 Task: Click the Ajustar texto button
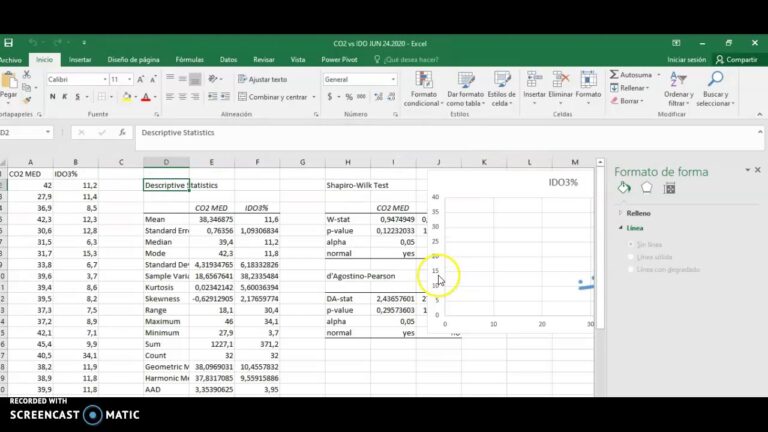pyautogui.click(x=263, y=79)
